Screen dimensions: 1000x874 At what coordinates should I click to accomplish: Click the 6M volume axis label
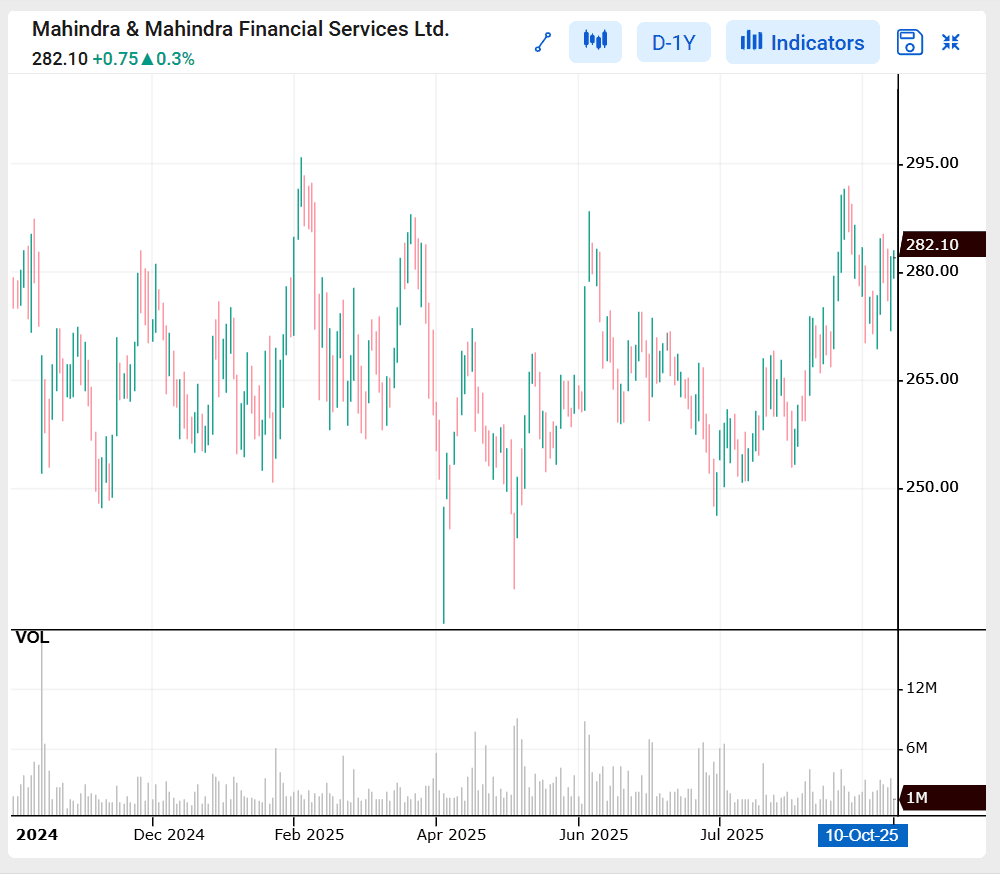pos(916,748)
